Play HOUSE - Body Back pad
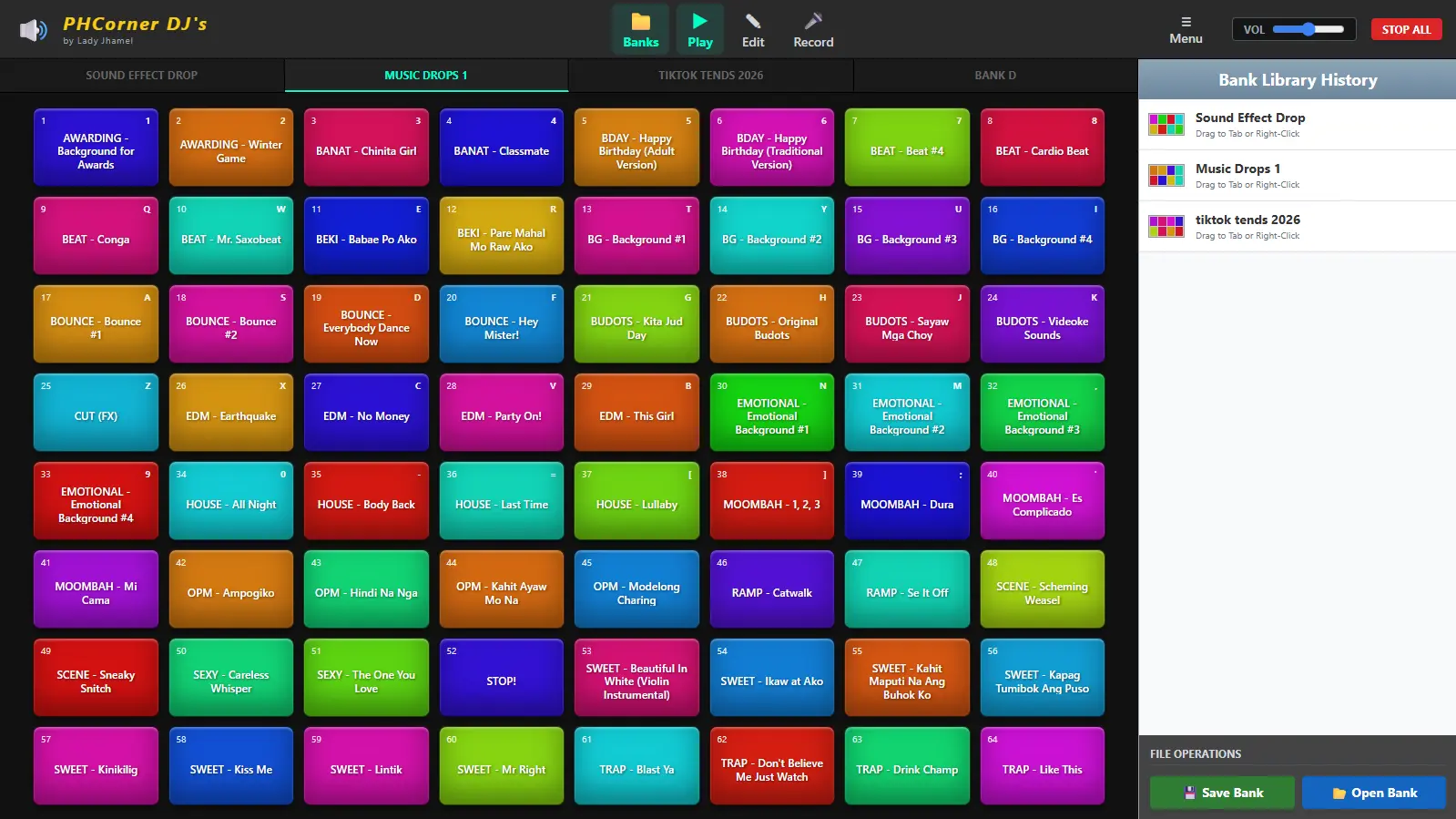The image size is (1456, 819). point(366,500)
